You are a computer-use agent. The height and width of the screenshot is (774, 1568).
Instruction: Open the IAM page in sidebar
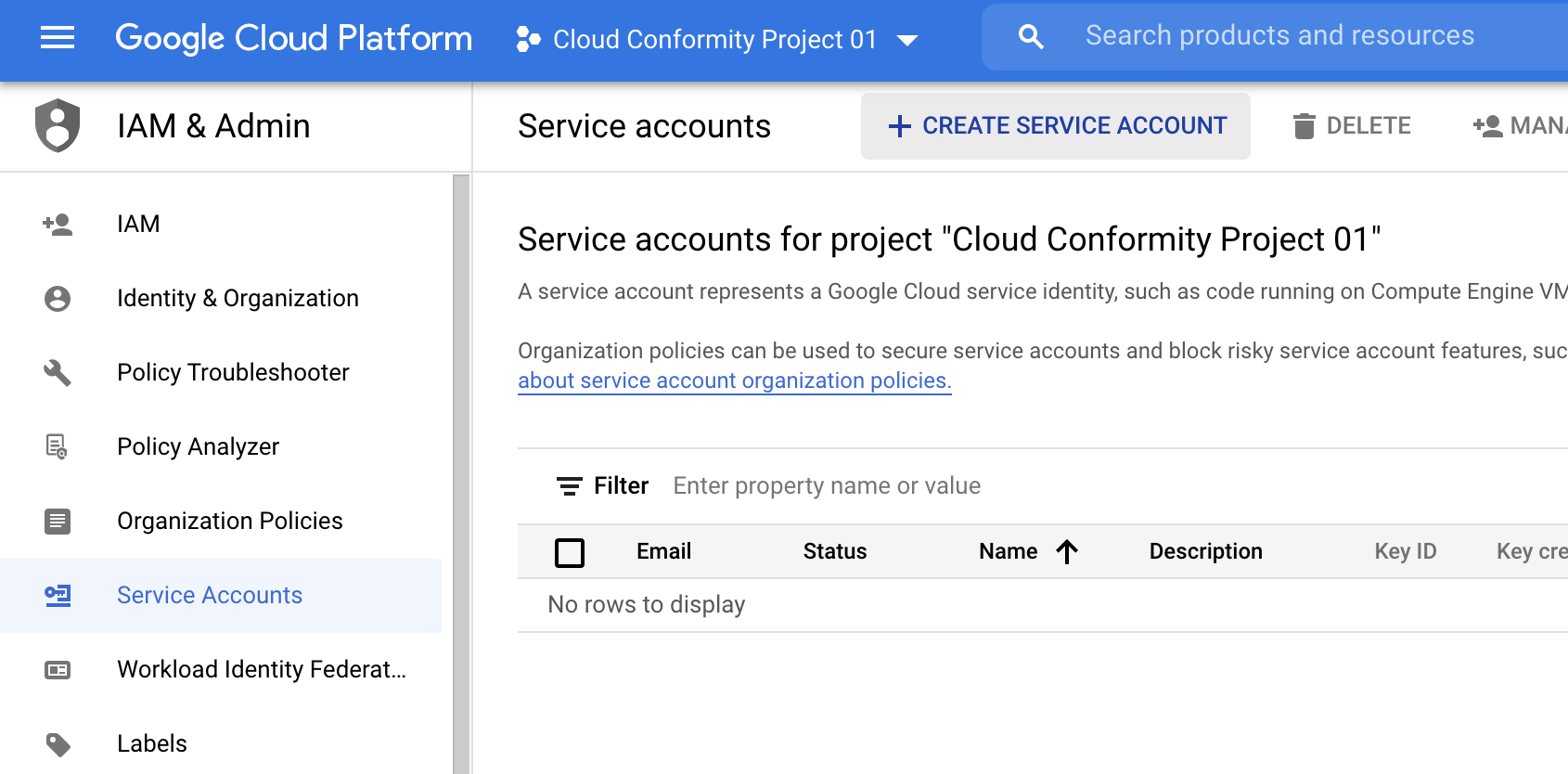138,224
